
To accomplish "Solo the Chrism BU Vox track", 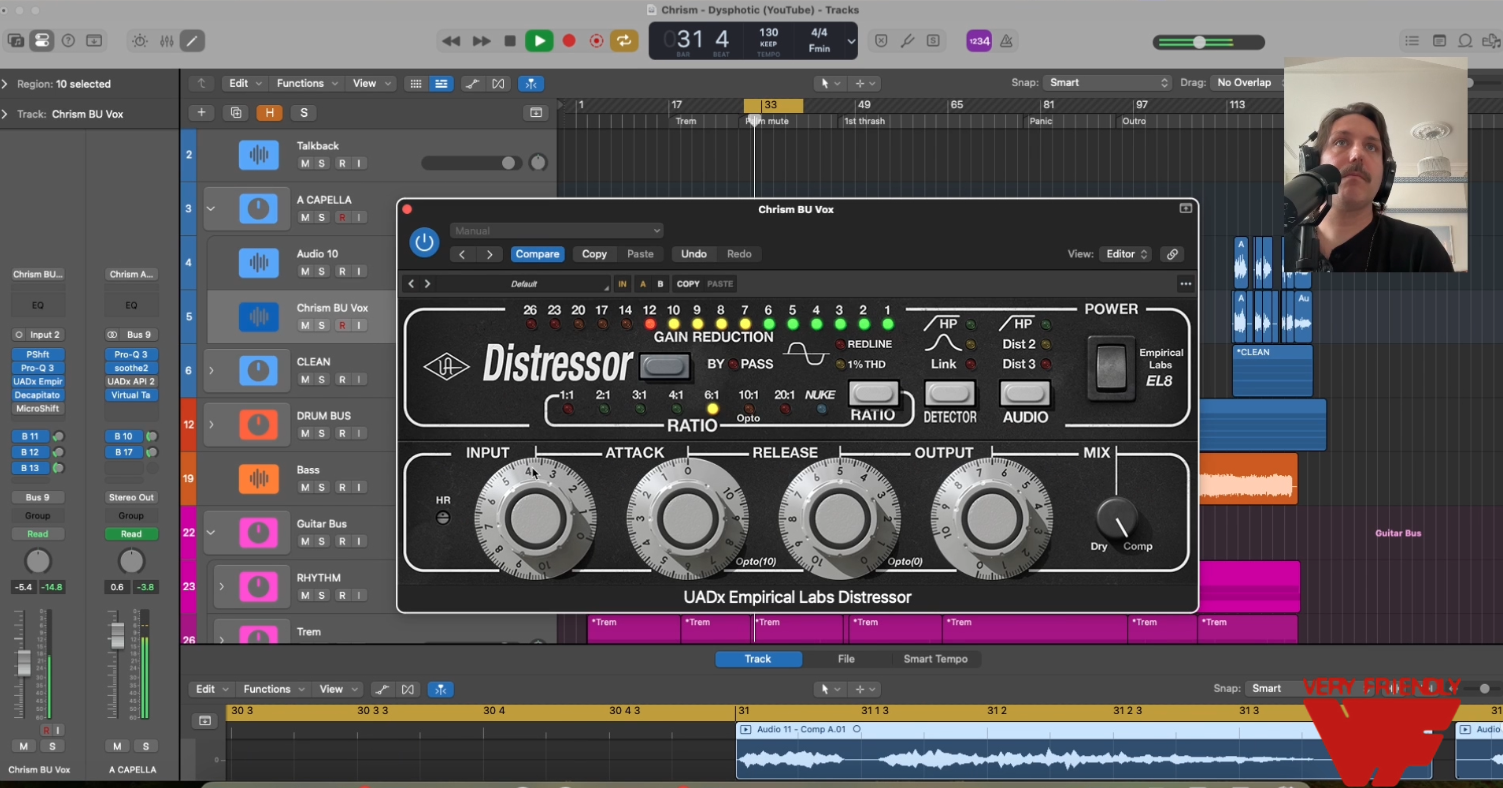I will pyautogui.click(x=322, y=325).
